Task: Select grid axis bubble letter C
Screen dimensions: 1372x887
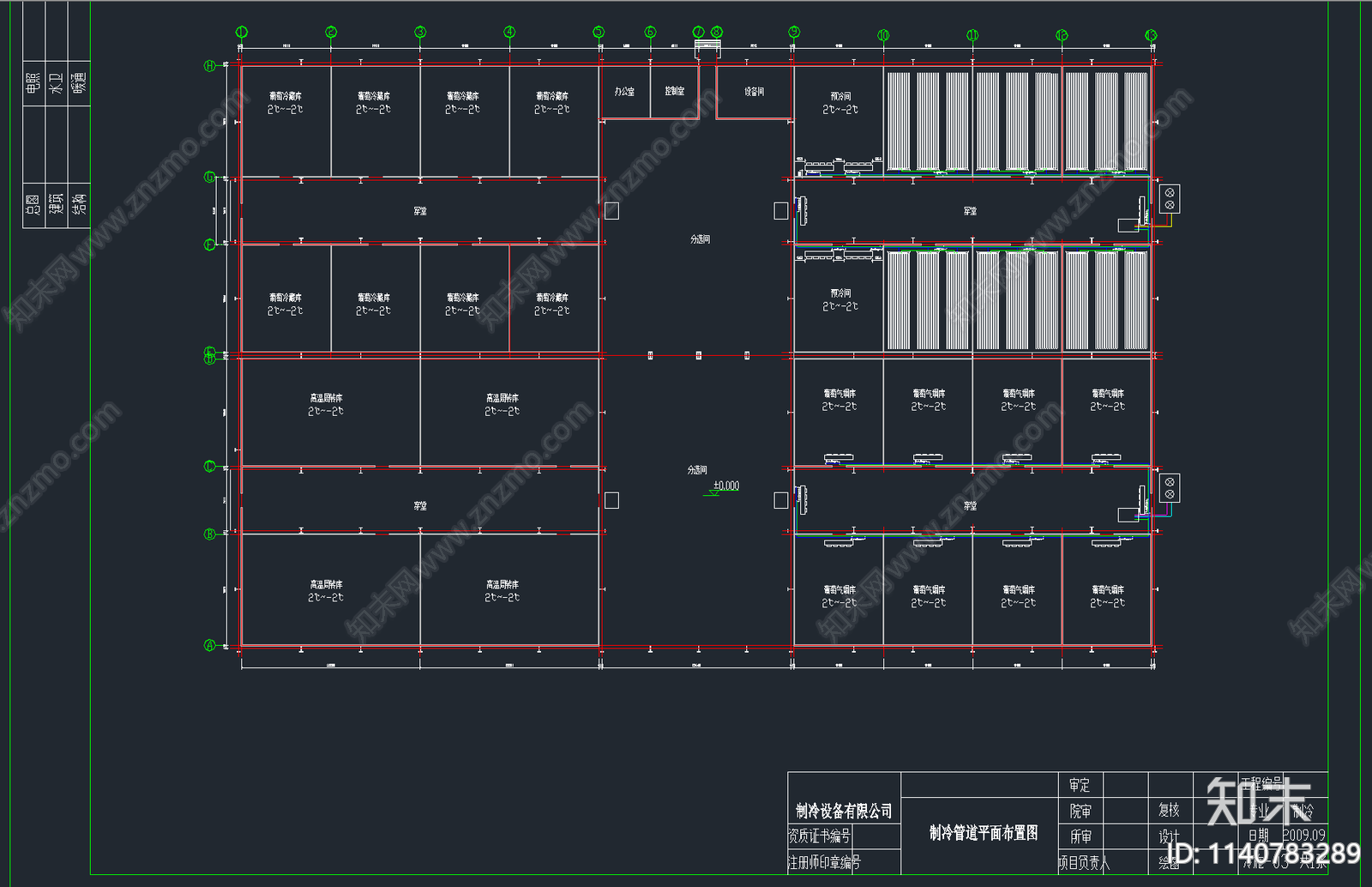Action: (209, 467)
